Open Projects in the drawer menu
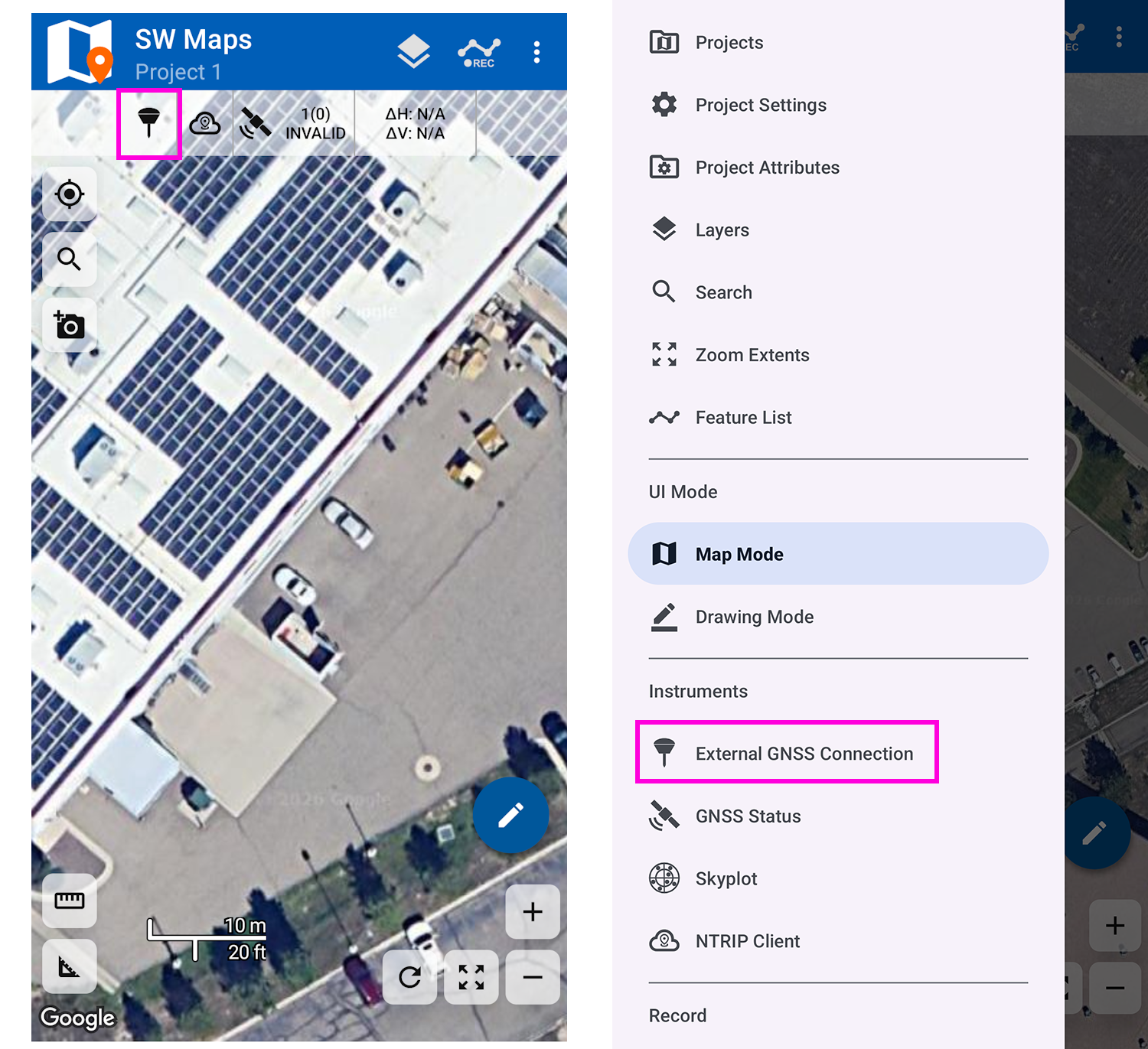The height and width of the screenshot is (1049, 1148). click(x=838, y=43)
